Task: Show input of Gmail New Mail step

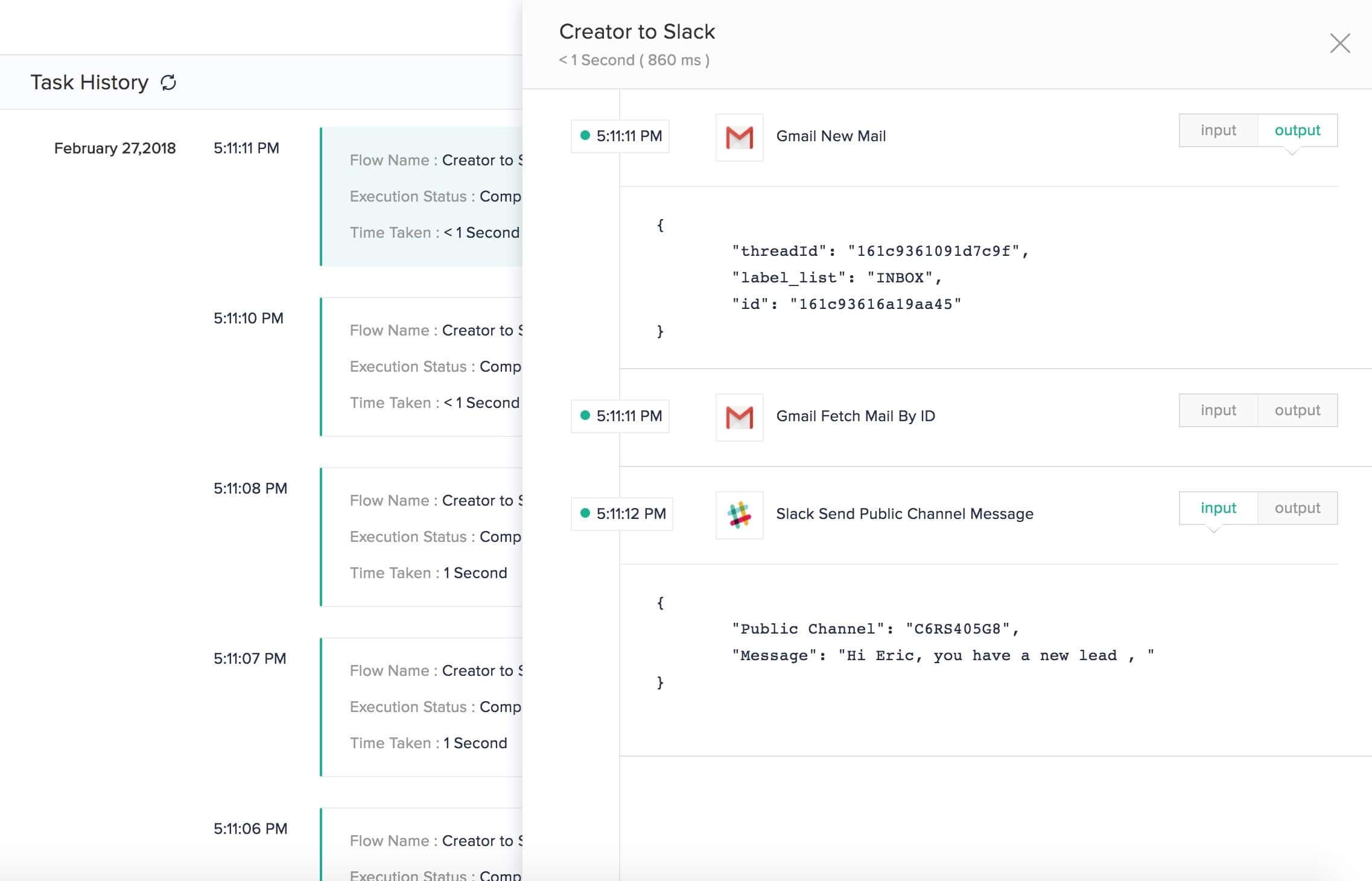Action: pos(1218,130)
